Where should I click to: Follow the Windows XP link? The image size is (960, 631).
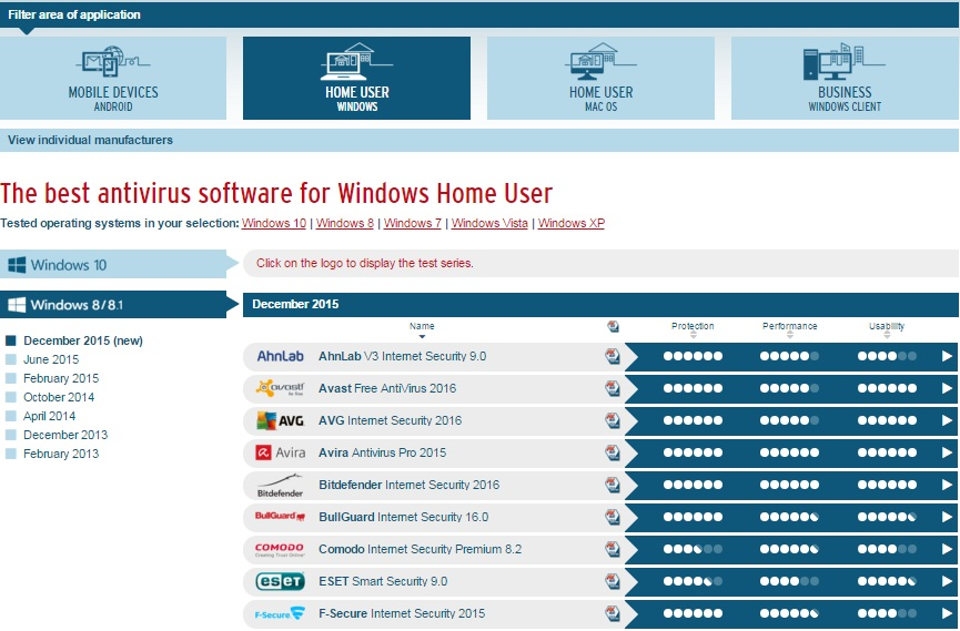point(571,223)
